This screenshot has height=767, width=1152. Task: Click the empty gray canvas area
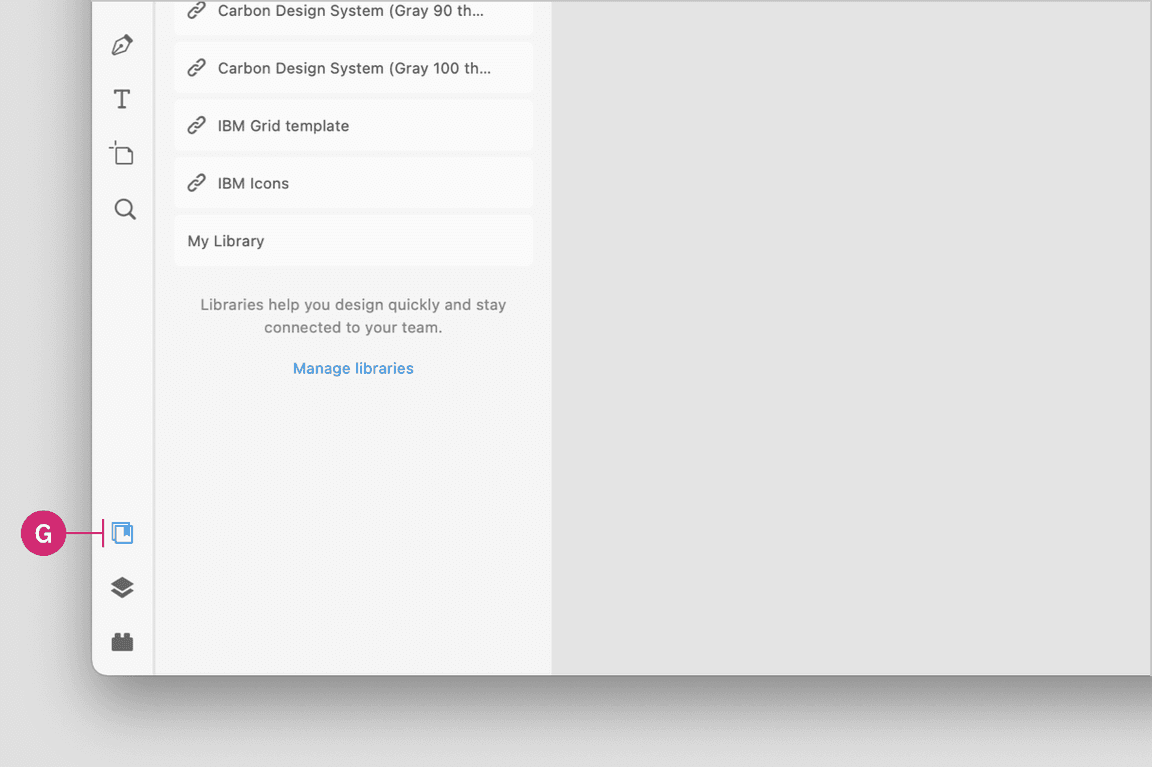point(850,340)
